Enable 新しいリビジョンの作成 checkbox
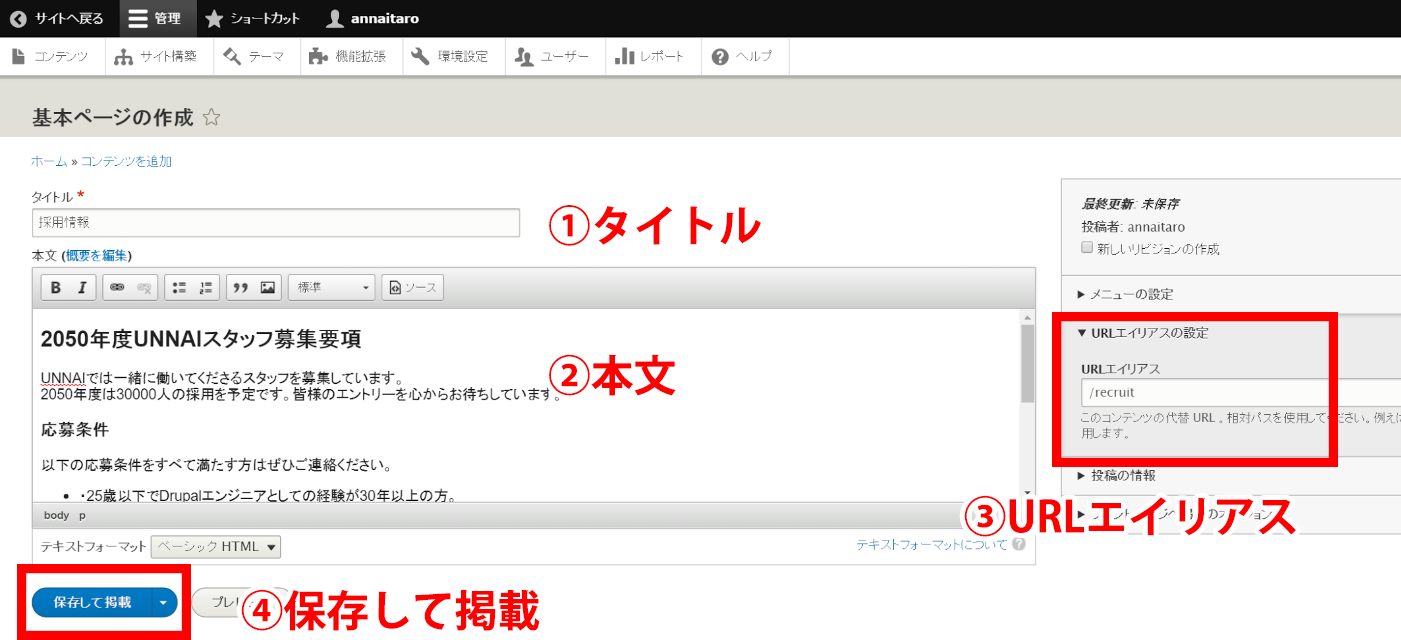This screenshot has width=1401, height=640. tap(1087, 248)
